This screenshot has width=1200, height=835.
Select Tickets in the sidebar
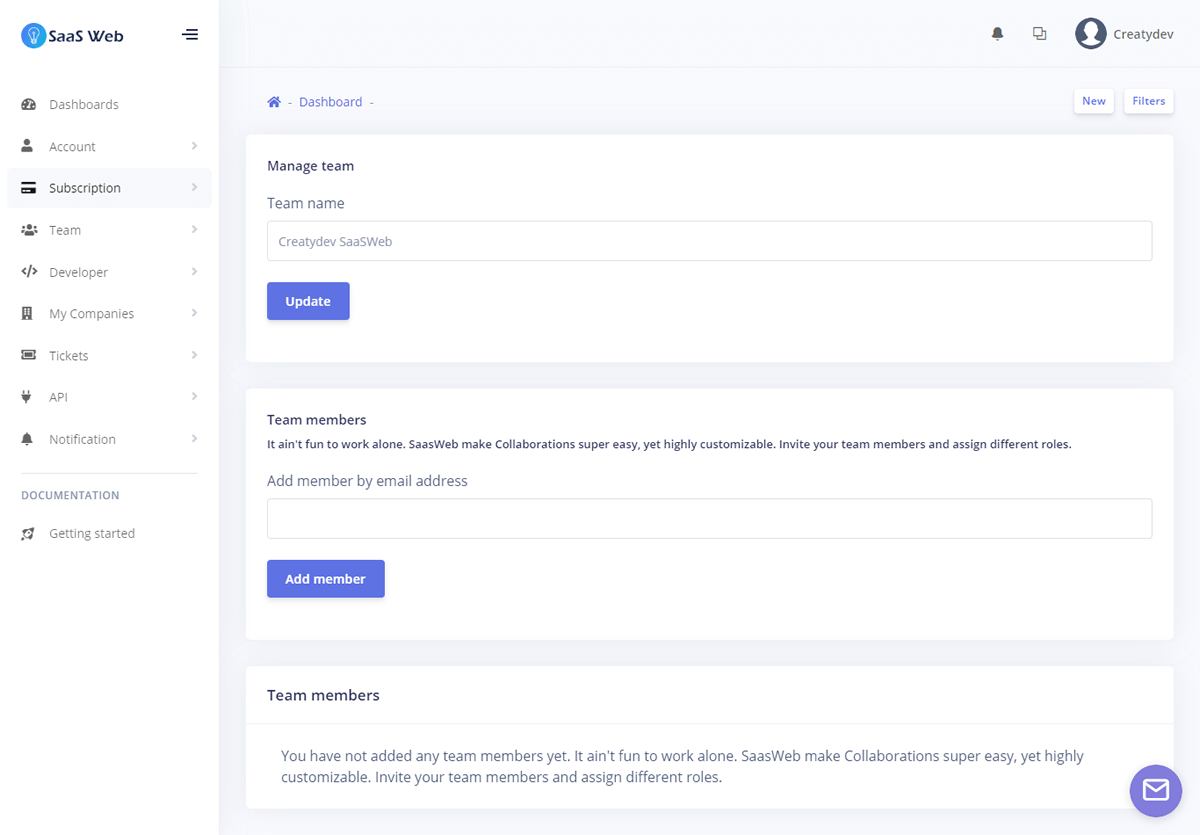(69, 356)
